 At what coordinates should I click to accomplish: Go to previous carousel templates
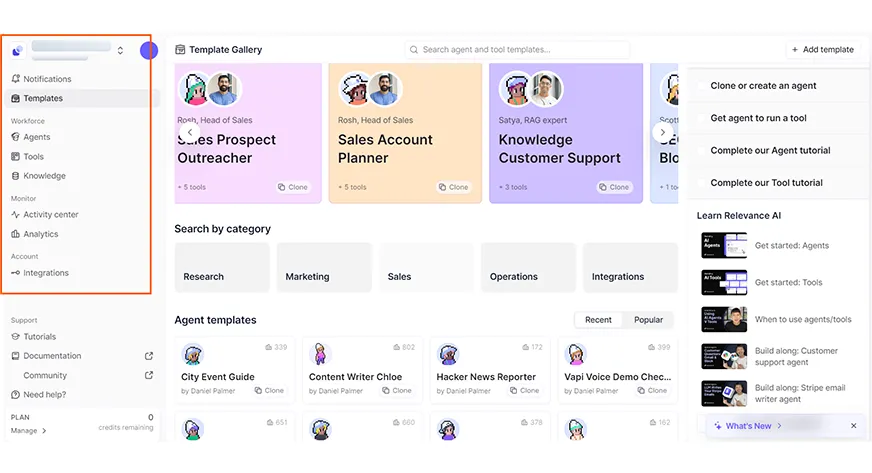click(x=189, y=132)
